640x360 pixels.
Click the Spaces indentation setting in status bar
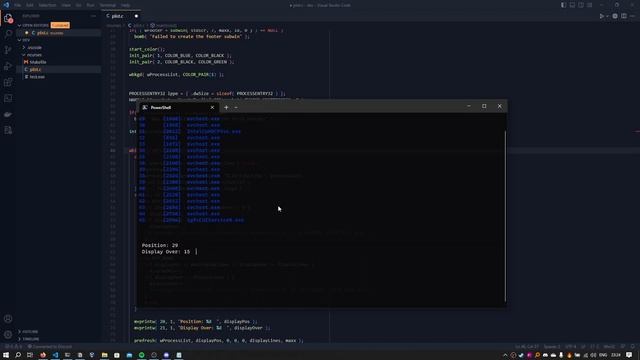pos(552,347)
